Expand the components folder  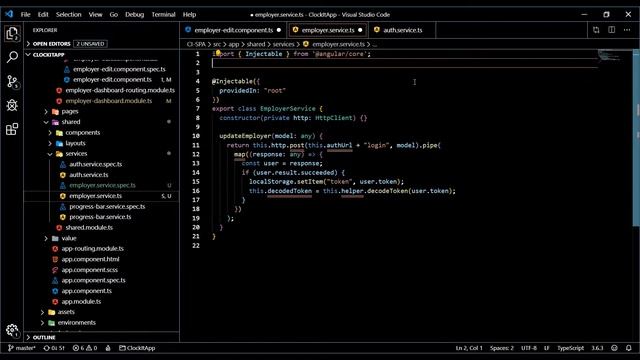pyautogui.click(x=82, y=133)
